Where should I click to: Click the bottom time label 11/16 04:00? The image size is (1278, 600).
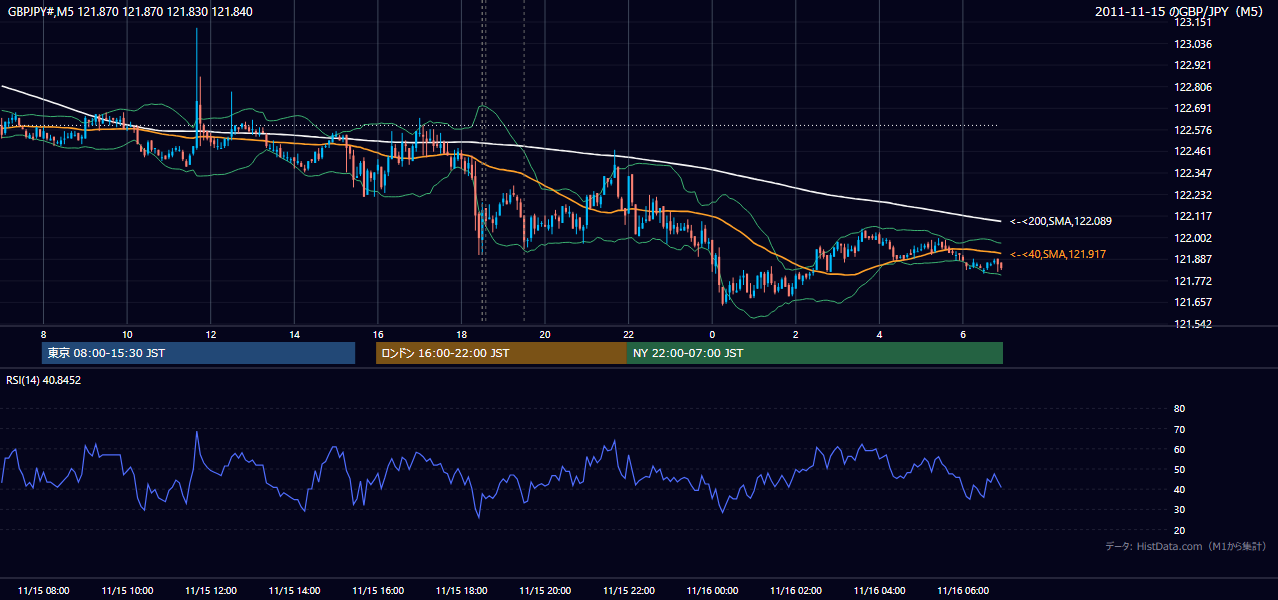(x=879, y=591)
